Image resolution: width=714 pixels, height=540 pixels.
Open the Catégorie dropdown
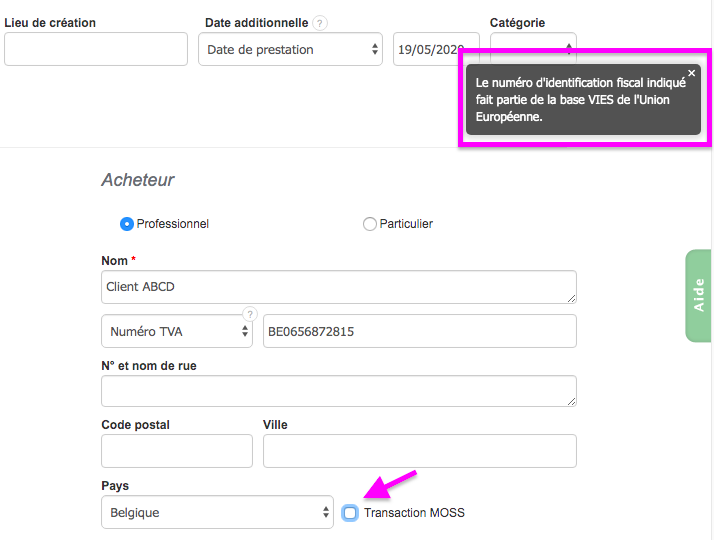[533, 49]
